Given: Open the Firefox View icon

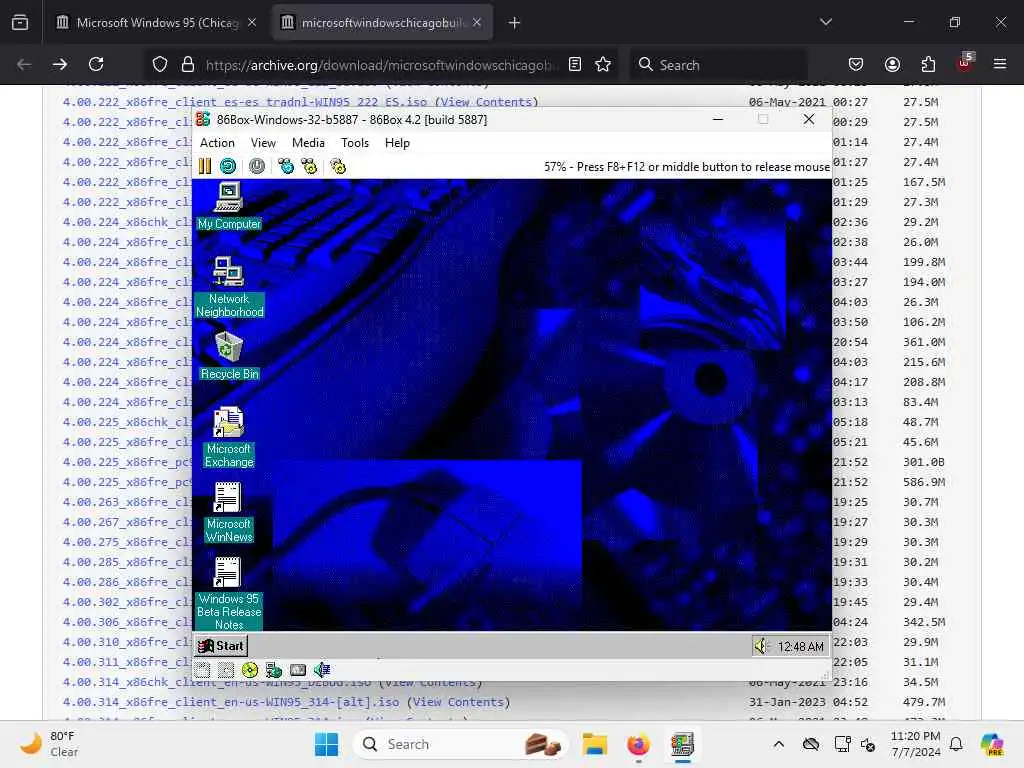Looking at the screenshot, I should tap(20, 23).
